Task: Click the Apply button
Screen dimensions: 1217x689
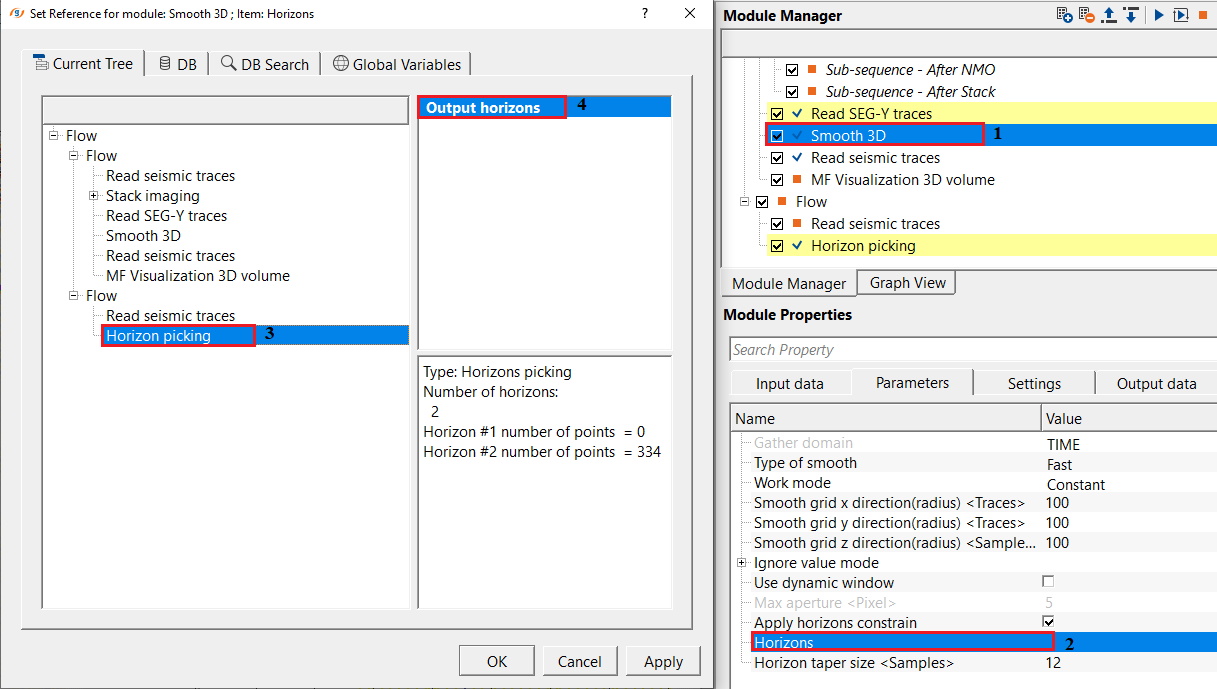Action: click(x=663, y=661)
